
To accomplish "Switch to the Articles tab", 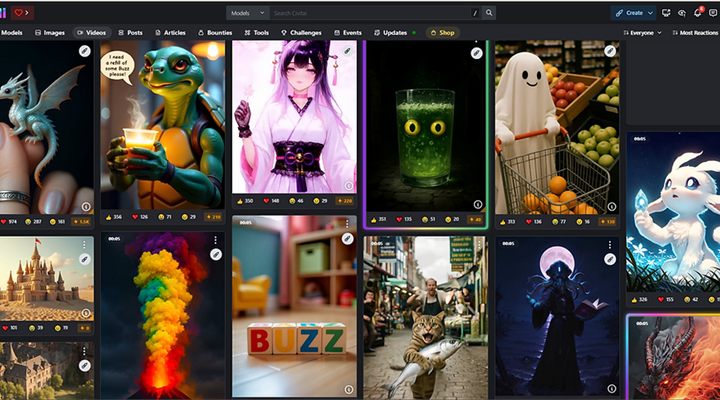I will 170,33.
